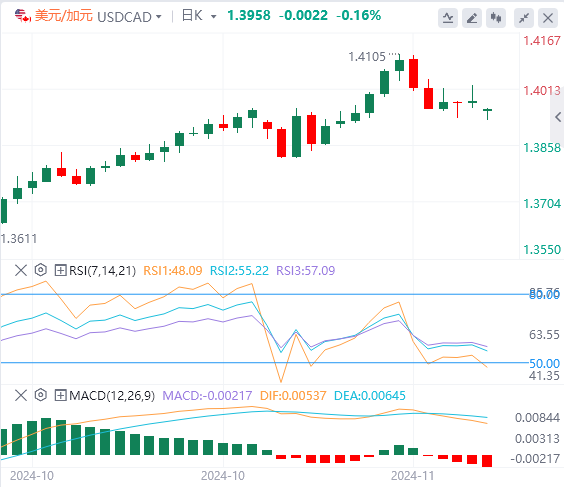Click the RSI3:57.09 value
The height and width of the screenshot is (487, 564).
coord(305,270)
